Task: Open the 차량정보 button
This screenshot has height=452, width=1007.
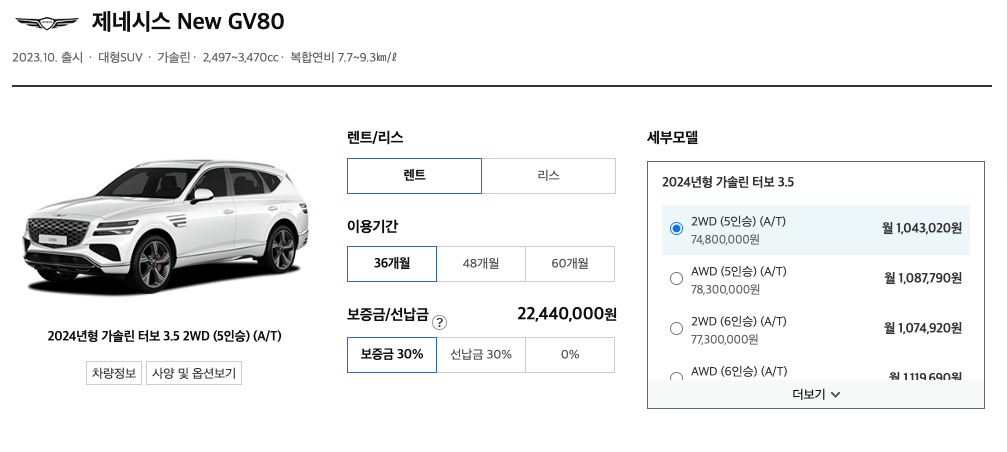Action: pos(113,373)
